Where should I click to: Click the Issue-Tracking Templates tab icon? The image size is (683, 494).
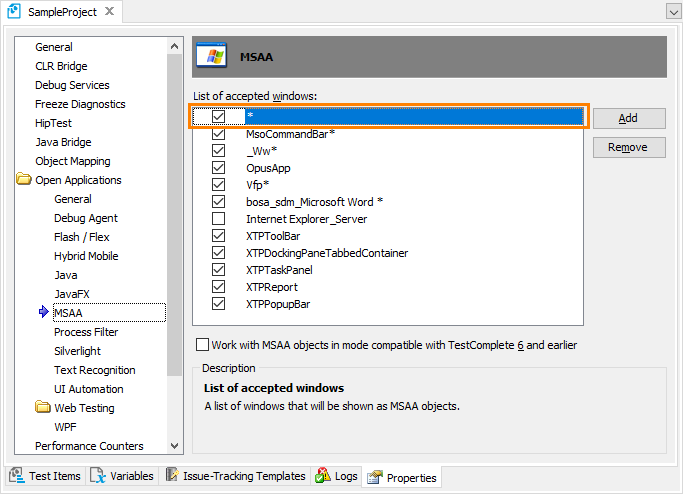tap(172, 477)
